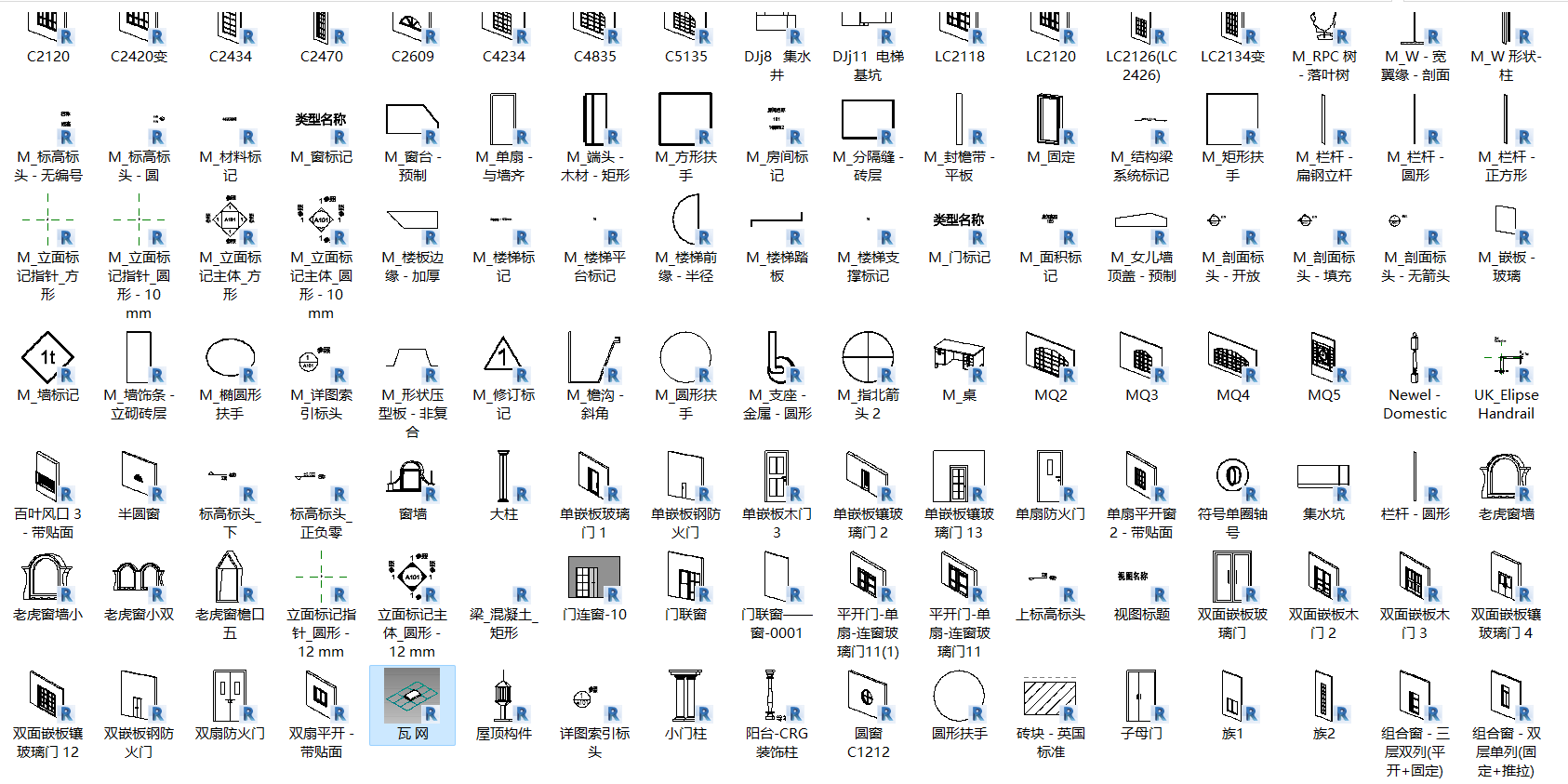The image size is (1568, 784).
Task: Choose the M_方形扶手 family icon
Action: coord(685,119)
